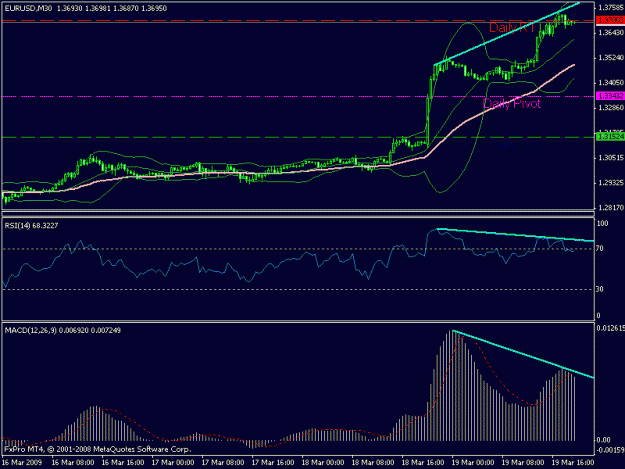
Task: Click the 1.36430 price scale value
Action: (611, 32)
